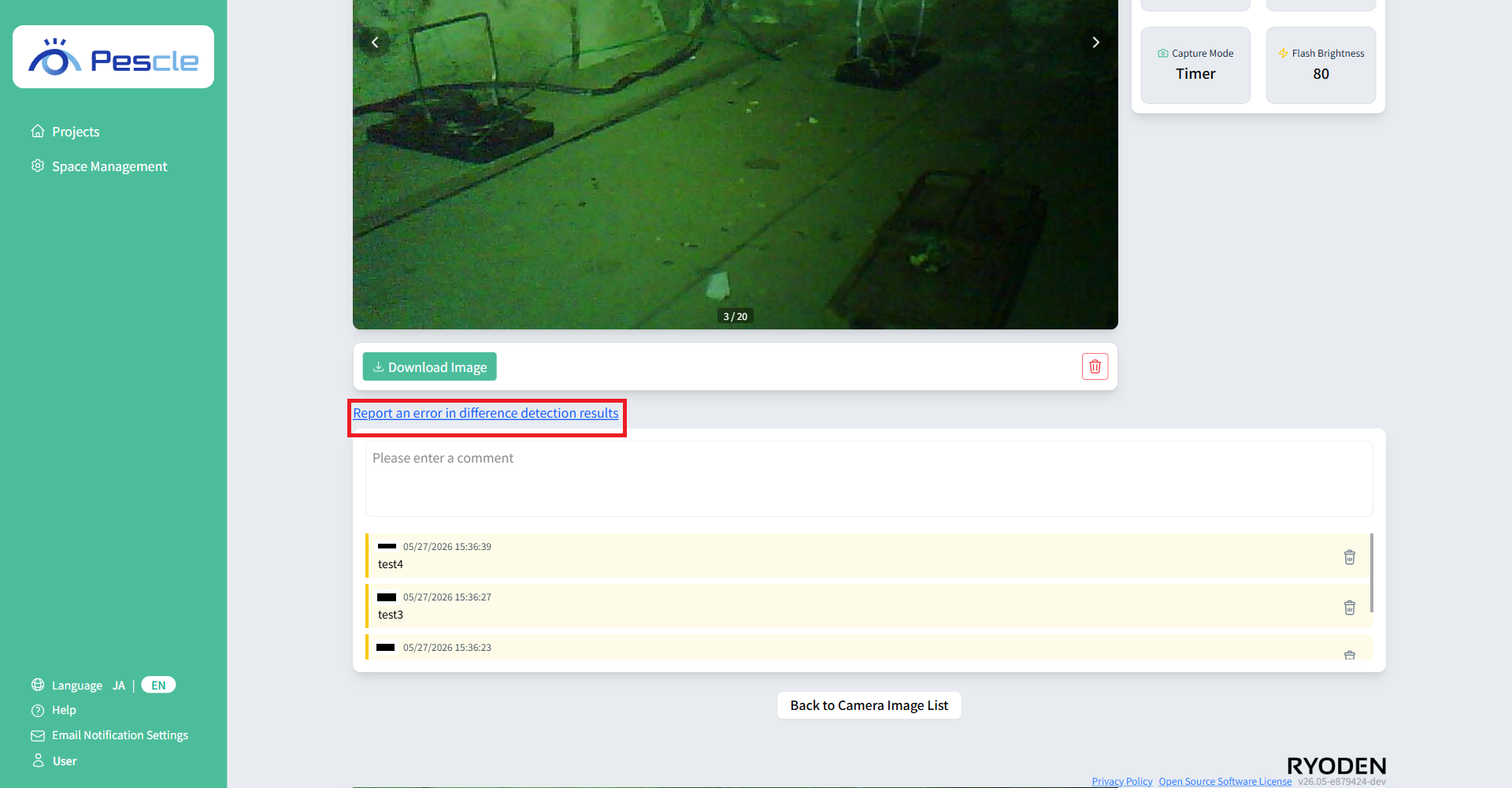Delete the current image with red trash icon
1512x788 pixels.
(x=1095, y=366)
